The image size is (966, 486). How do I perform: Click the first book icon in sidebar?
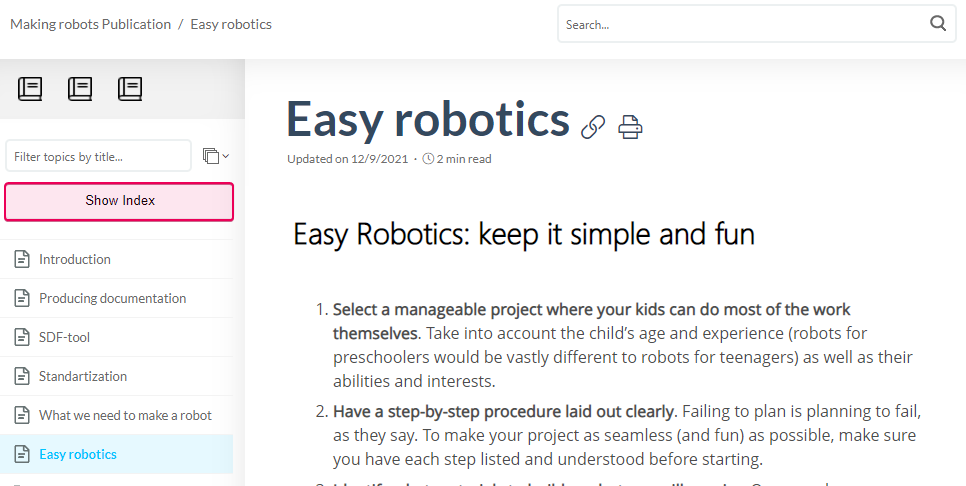click(30, 89)
